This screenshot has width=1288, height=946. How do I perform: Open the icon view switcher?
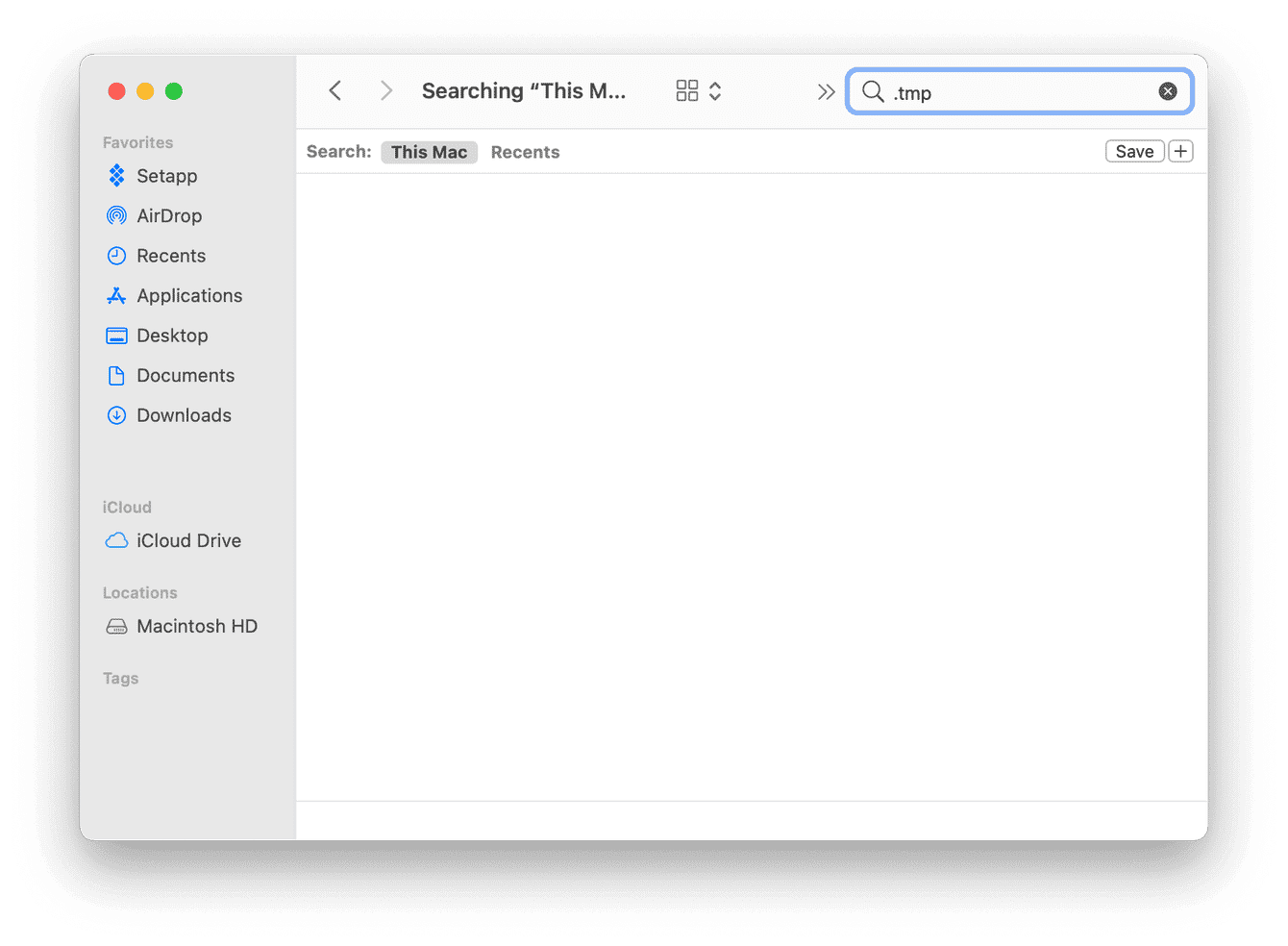click(686, 89)
